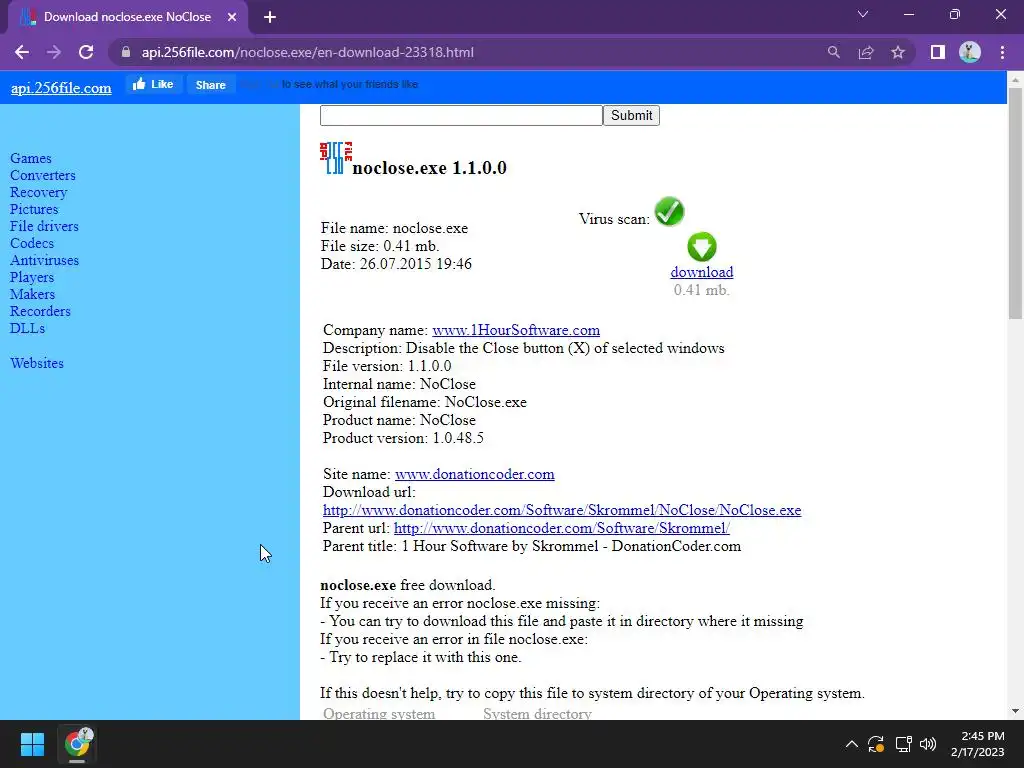Click the forward navigation arrow
The image size is (1024, 768).
54,52
